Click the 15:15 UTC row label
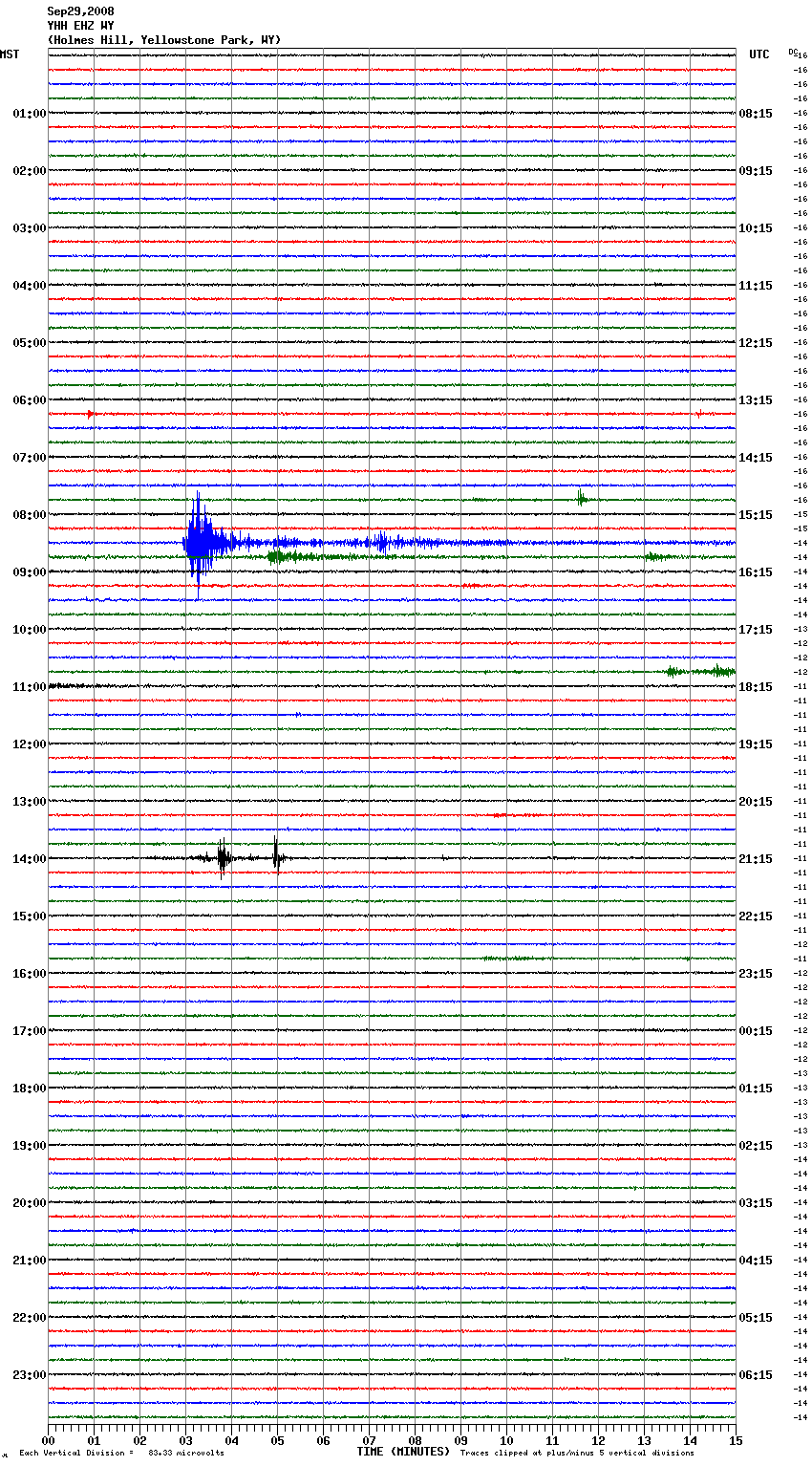Image resolution: width=812 pixels, height=1466 pixels. [756, 515]
